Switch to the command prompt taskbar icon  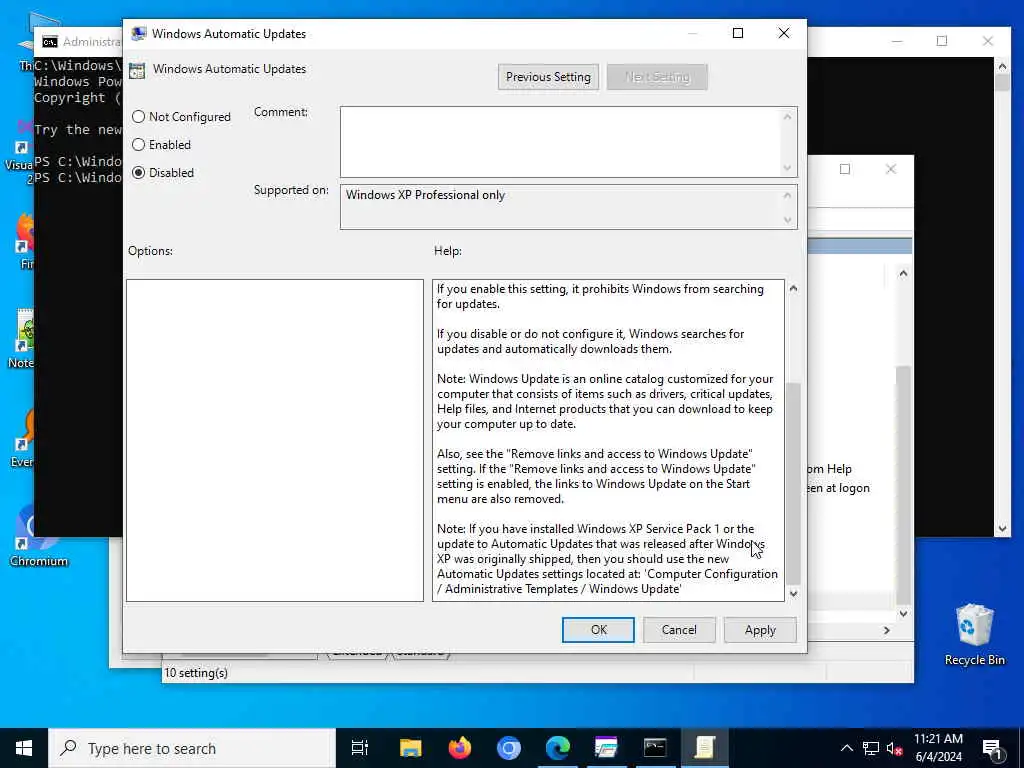[655, 748]
